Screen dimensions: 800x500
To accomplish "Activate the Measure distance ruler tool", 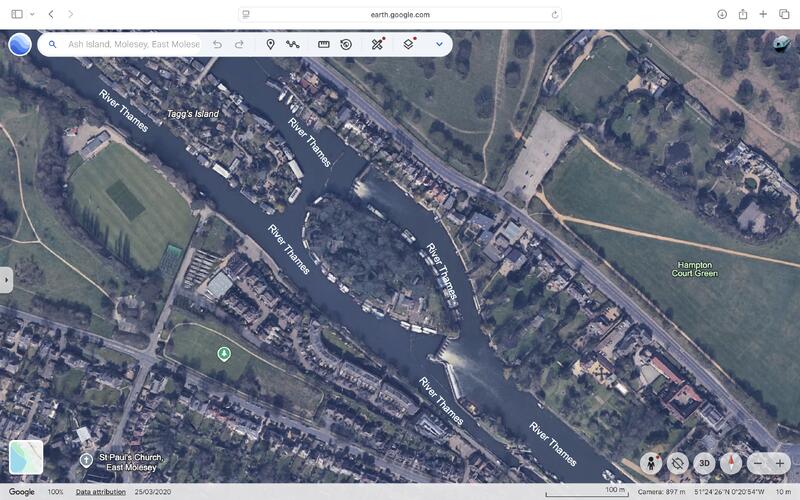I will tap(324, 44).
